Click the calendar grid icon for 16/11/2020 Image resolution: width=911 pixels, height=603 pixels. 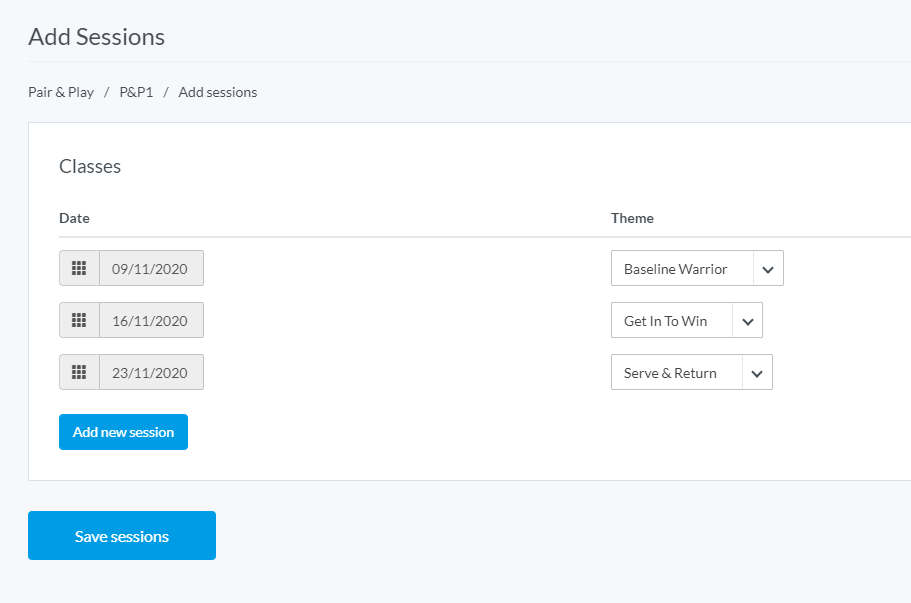pyautogui.click(x=79, y=320)
